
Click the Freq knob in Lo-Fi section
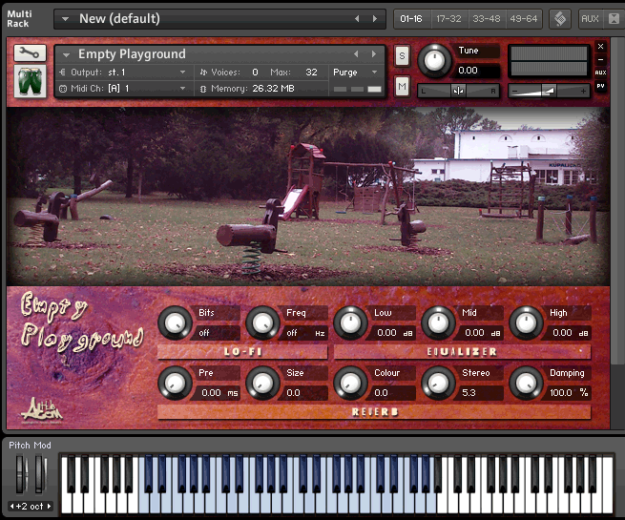pos(262,323)
